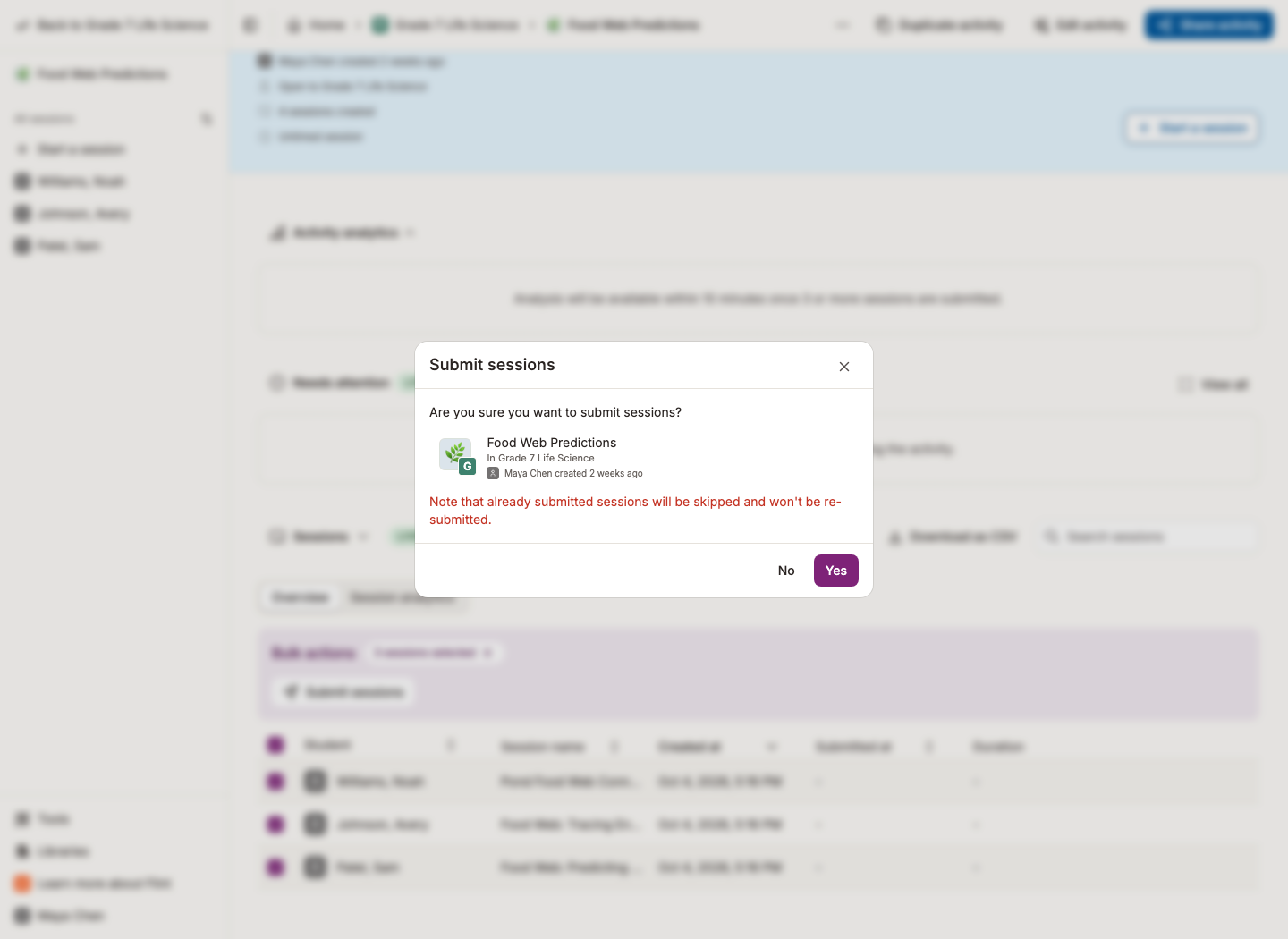
Task: Click the Food Web Predictions plant thumbnail
Action: click(x=456, y=455)
